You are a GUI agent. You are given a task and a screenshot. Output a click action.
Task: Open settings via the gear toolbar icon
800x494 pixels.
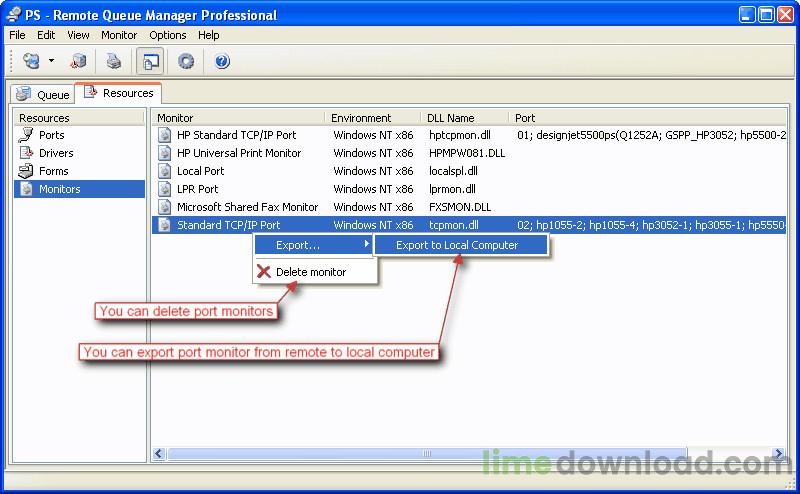(186, 61)
